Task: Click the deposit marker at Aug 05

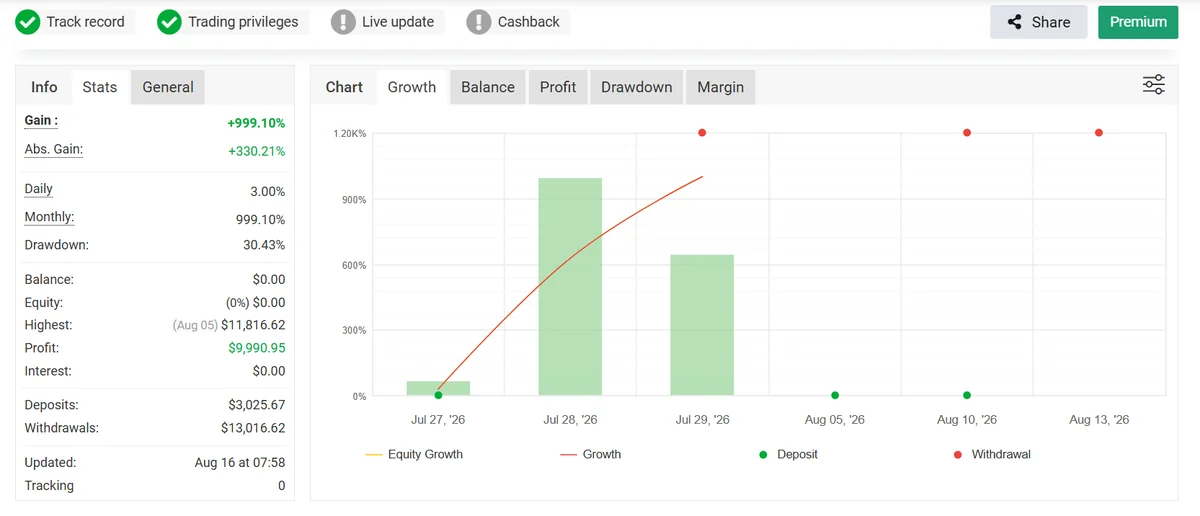Action: pyautogui.click(x=835, y=395)
